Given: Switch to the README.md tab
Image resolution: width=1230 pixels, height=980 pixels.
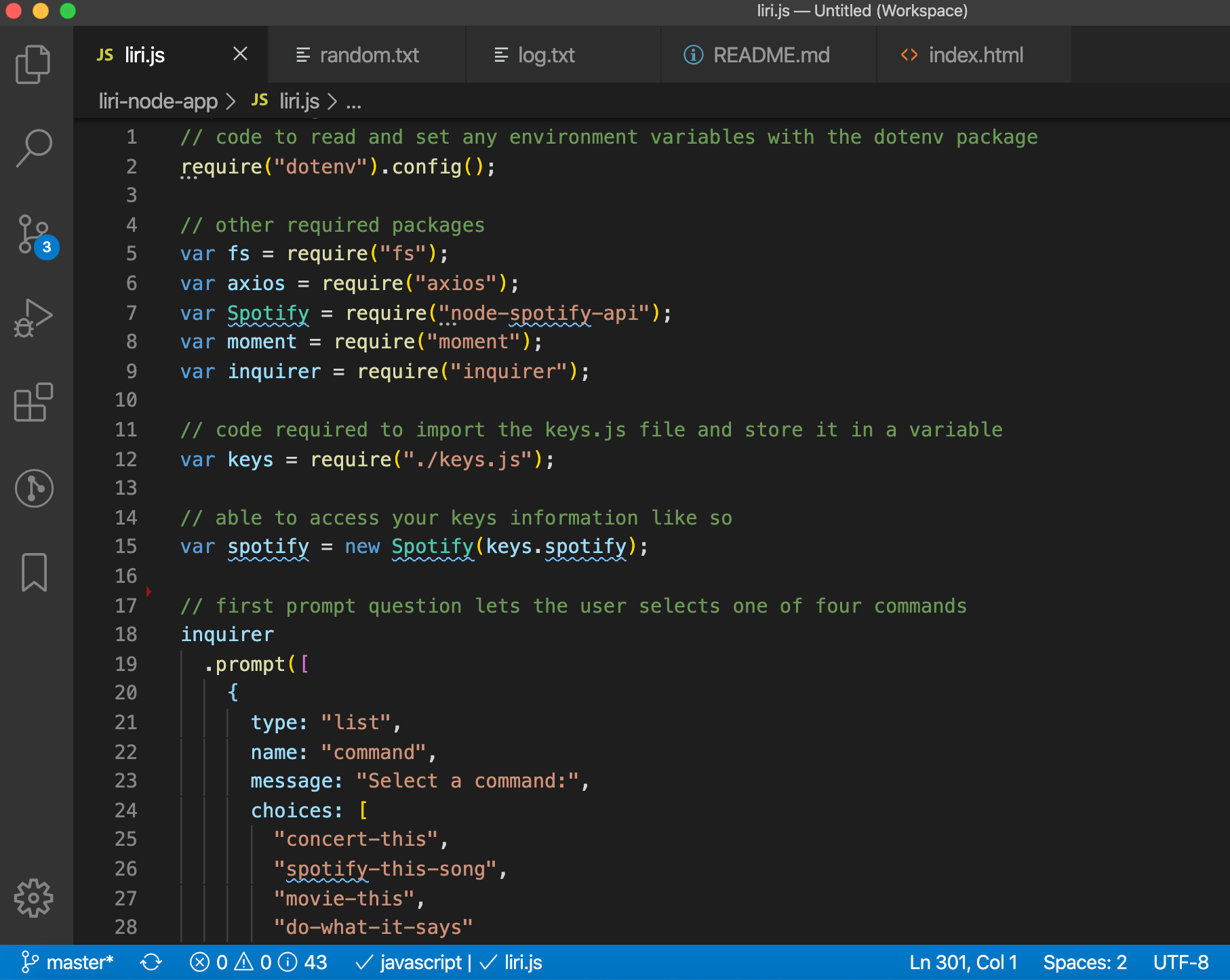Looking at the screenshot, I should (x=768, y=55).
